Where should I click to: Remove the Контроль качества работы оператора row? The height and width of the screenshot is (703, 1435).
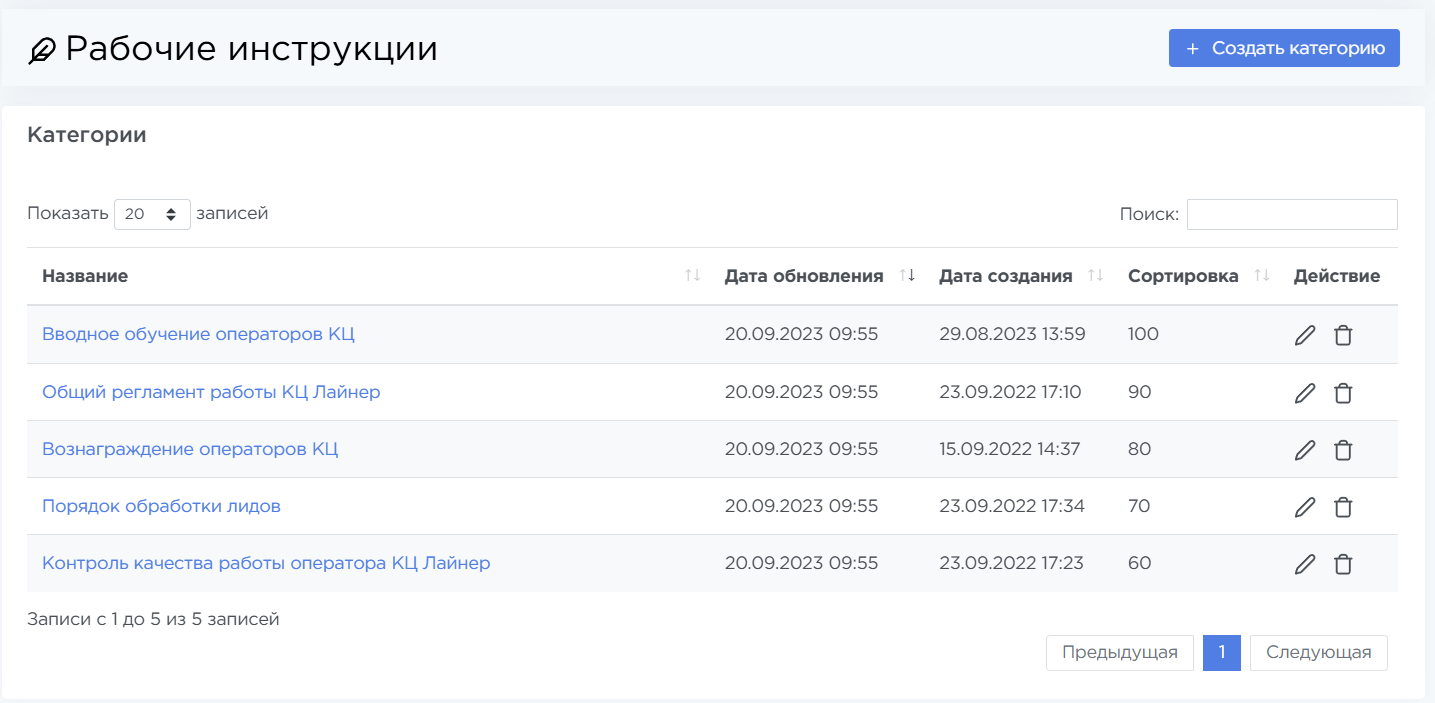(x=1343, y=564)
